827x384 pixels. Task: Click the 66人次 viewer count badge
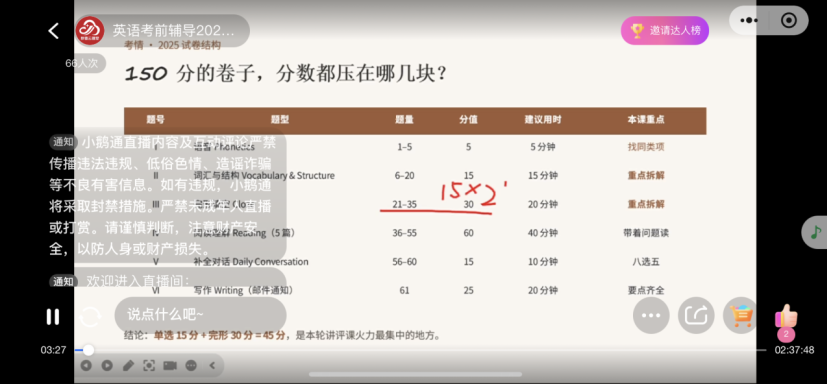pyautogui.click(x=82, y=63)
